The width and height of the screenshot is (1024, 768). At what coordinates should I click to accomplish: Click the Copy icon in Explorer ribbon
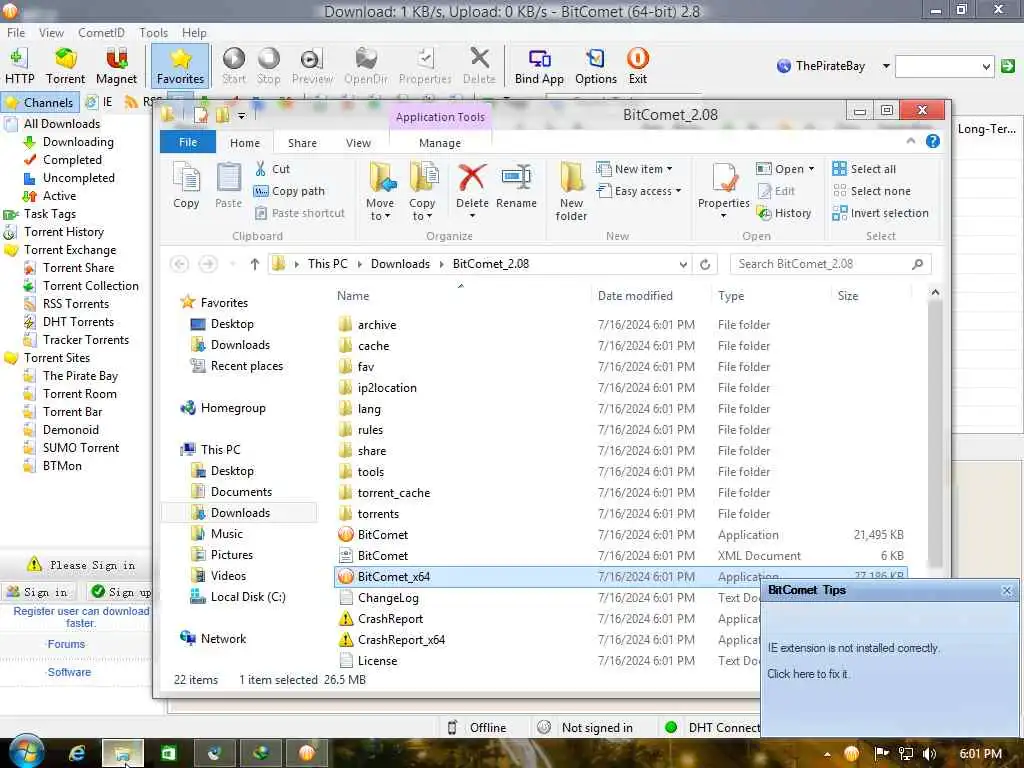(x=186, y=186)
